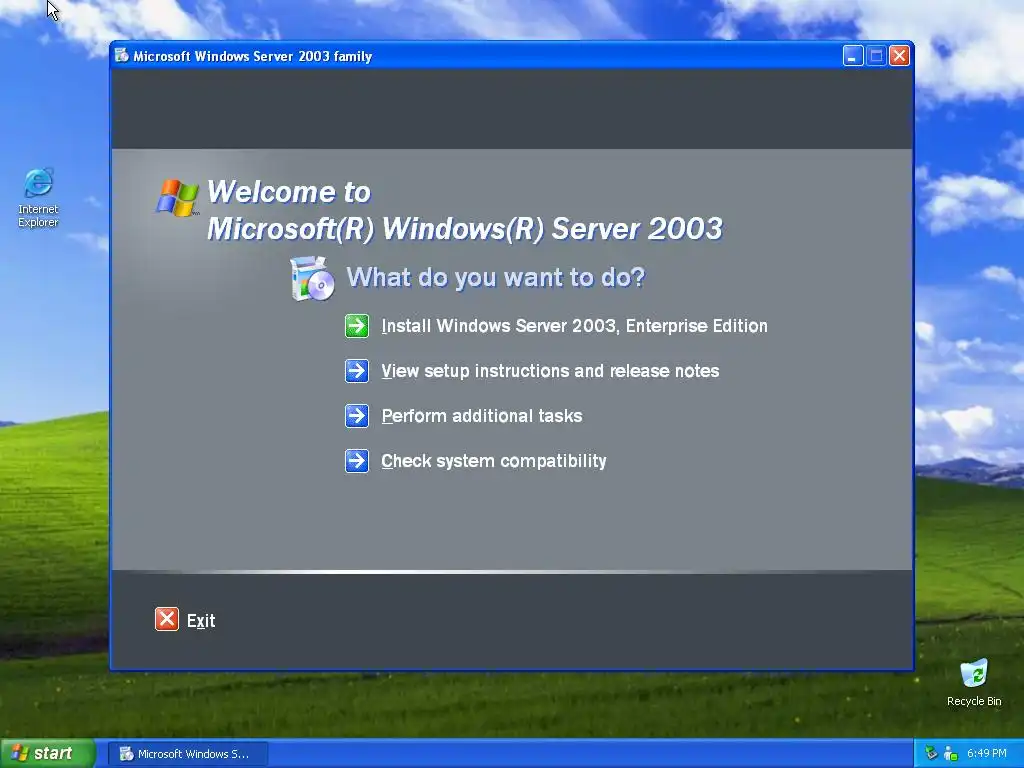Click the red X Exit icon

tap(167, 619)
